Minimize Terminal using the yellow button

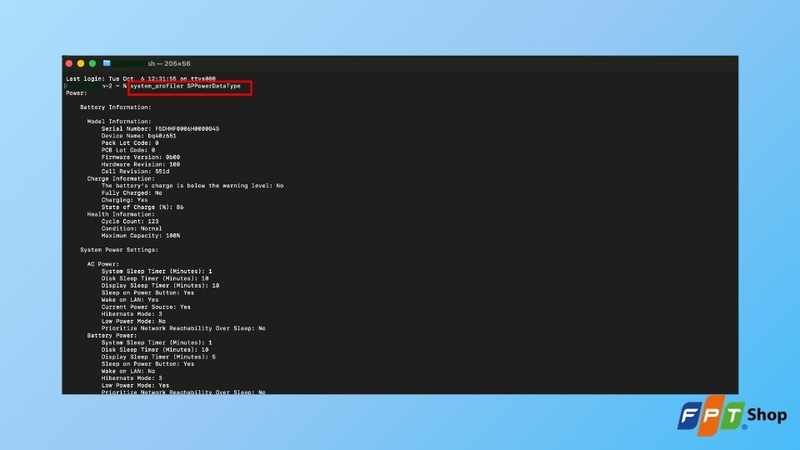click(x=81, y=63)
